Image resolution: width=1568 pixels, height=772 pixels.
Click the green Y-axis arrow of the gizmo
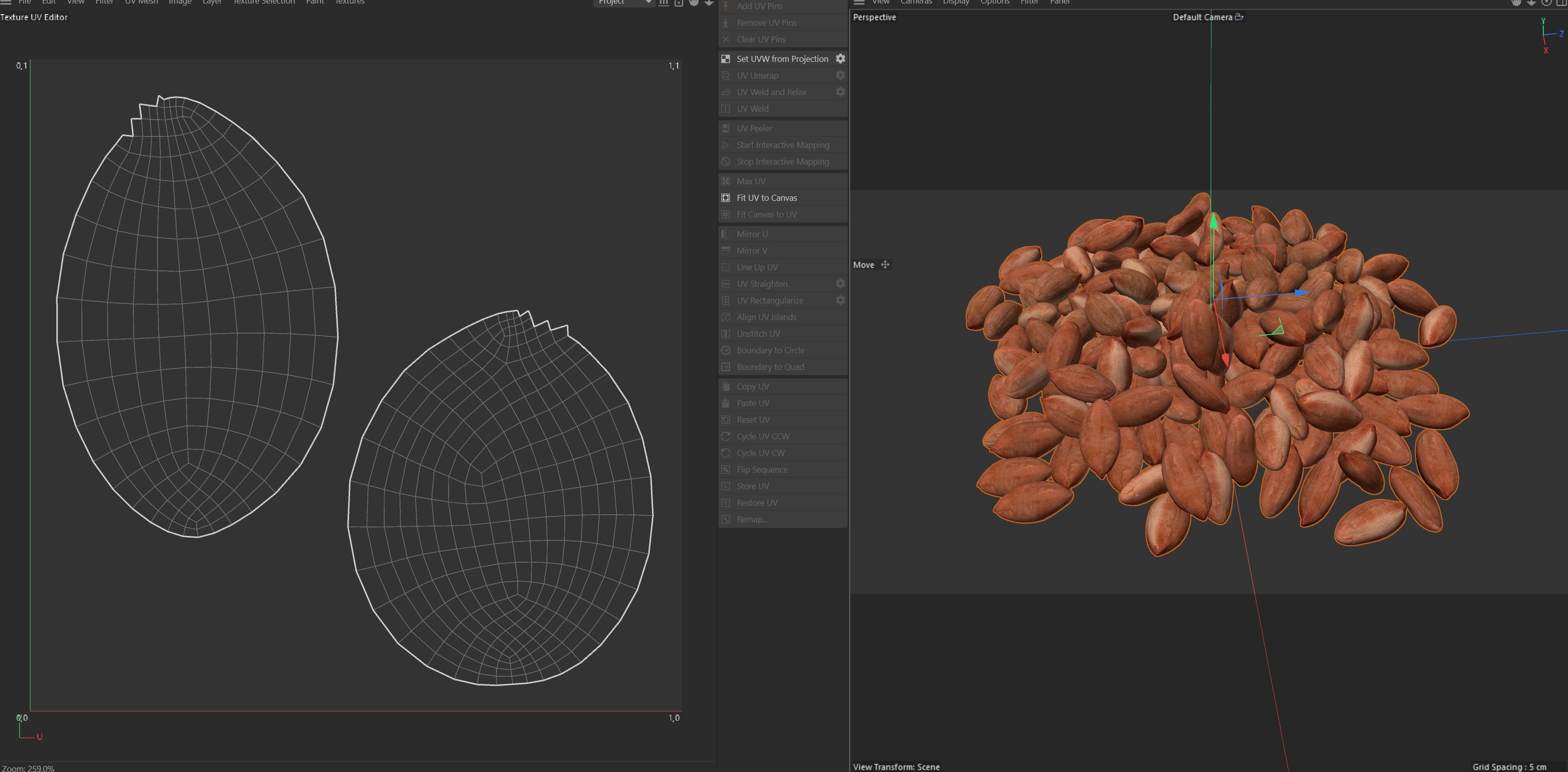(1213, 221)
